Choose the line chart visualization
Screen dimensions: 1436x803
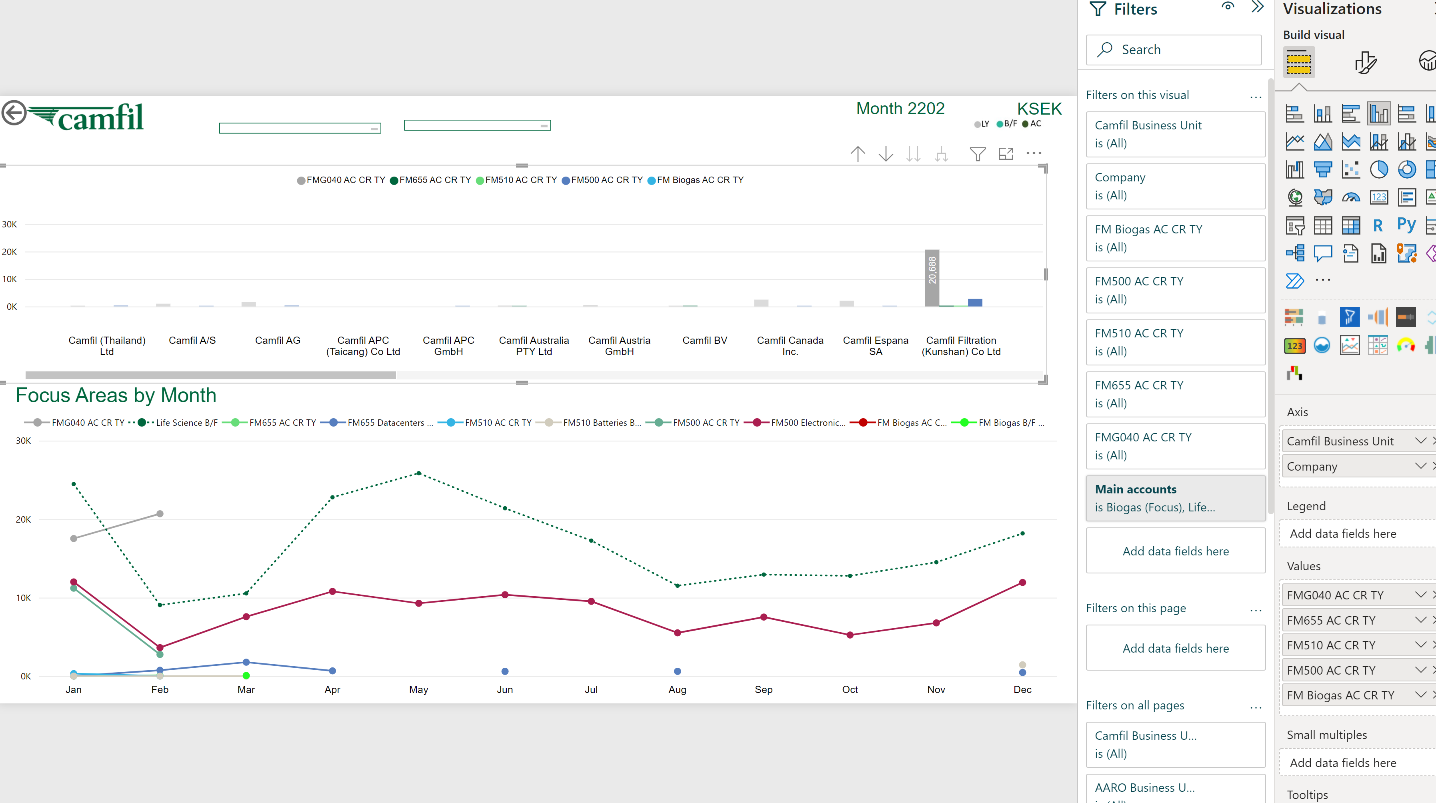[1295, 141]
